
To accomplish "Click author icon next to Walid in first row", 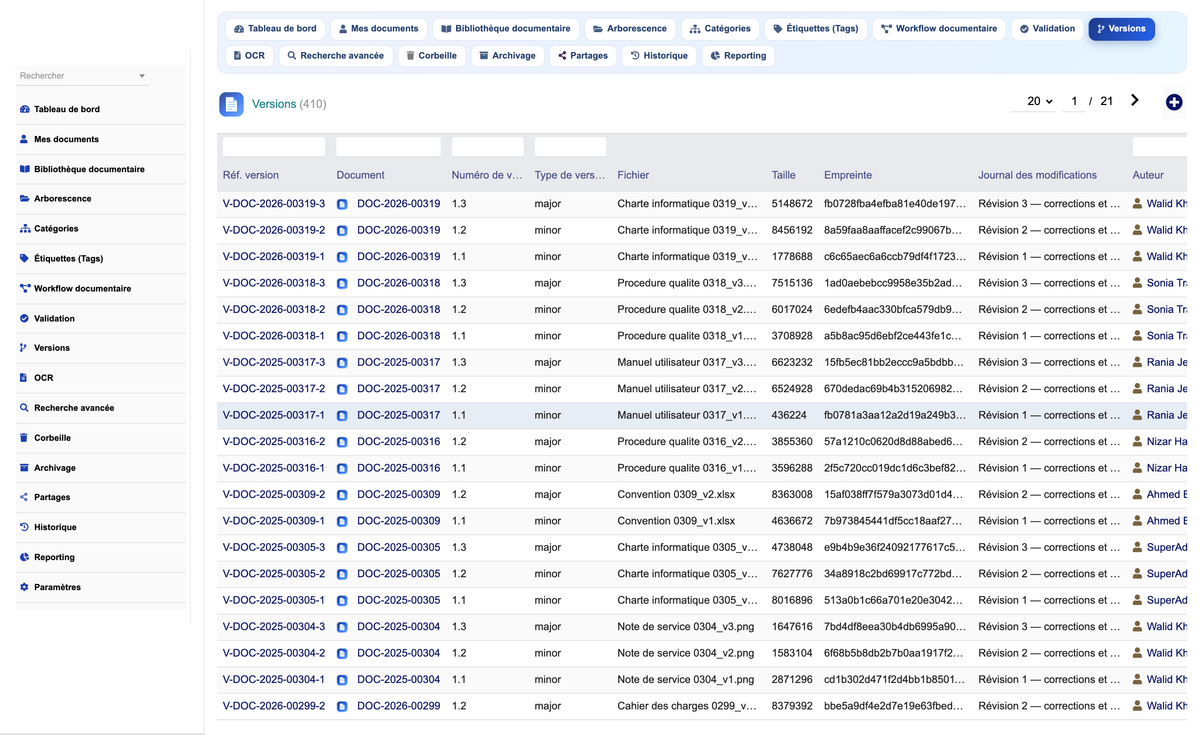I will (x=1137, y=203).
